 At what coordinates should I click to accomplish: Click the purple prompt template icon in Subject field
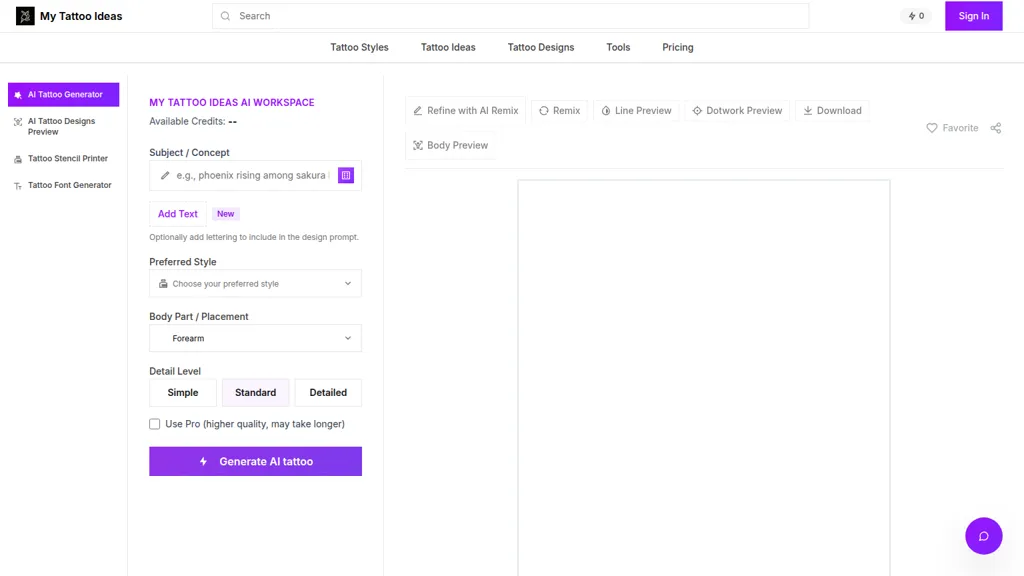point(346,175)
